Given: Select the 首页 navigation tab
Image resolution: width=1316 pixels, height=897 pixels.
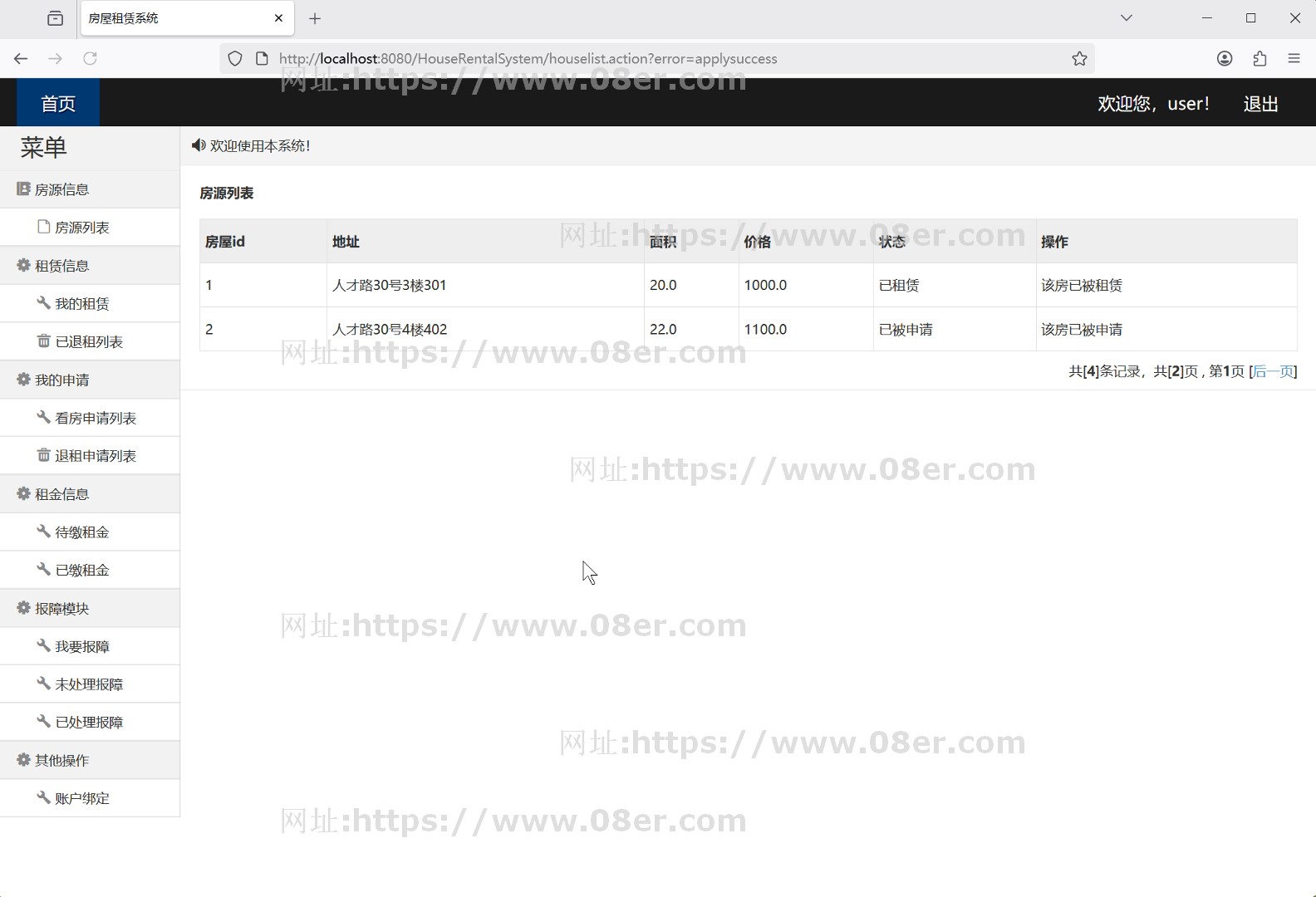Looking at the screenshot, I should click(x=58, y=103).
